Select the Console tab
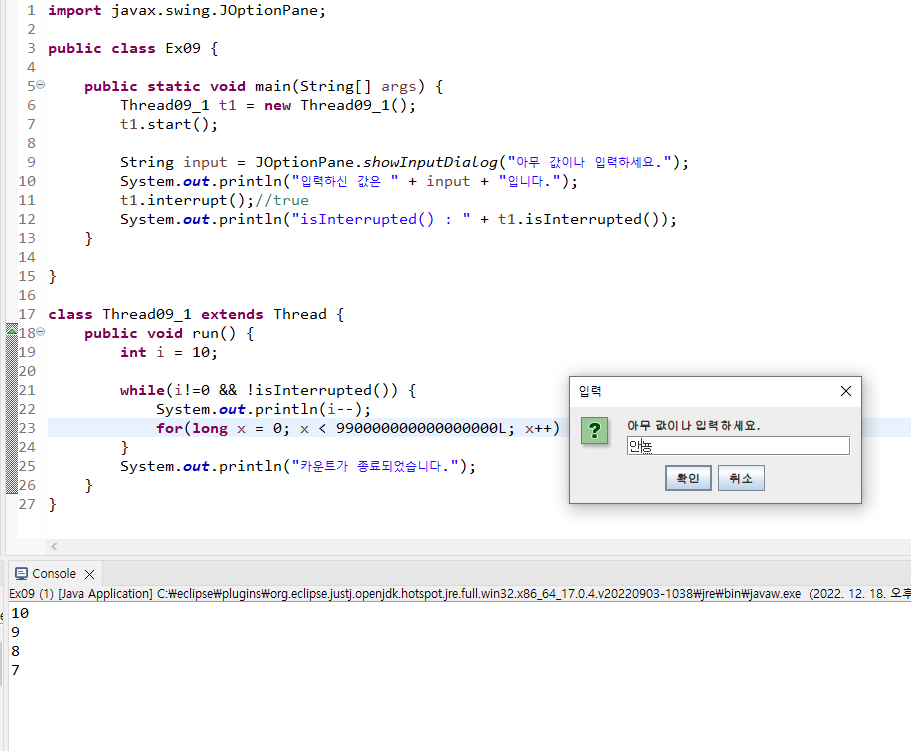 pos(54,574)
